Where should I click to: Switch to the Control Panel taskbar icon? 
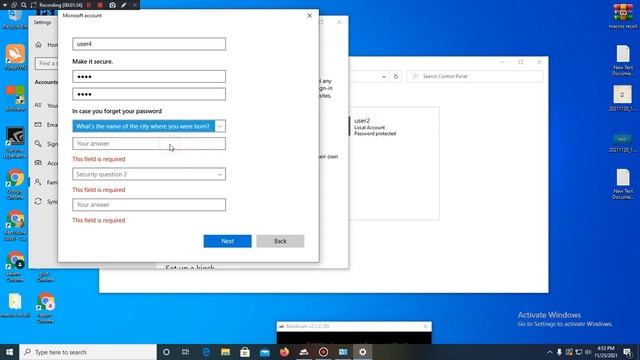(x=343, y=352)
